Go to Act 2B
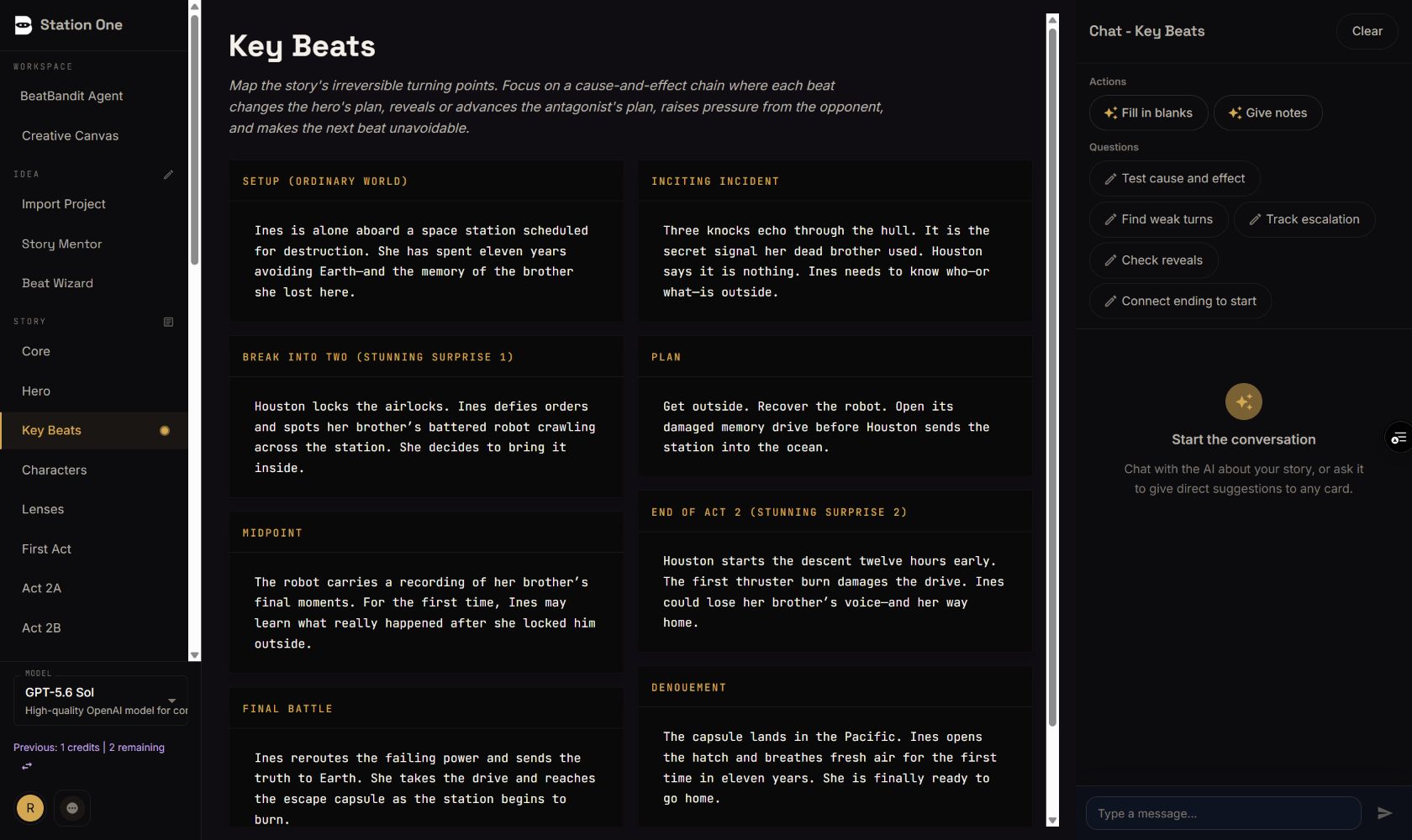This screenshot has width=1412, height=840. (x=94, y=627)
